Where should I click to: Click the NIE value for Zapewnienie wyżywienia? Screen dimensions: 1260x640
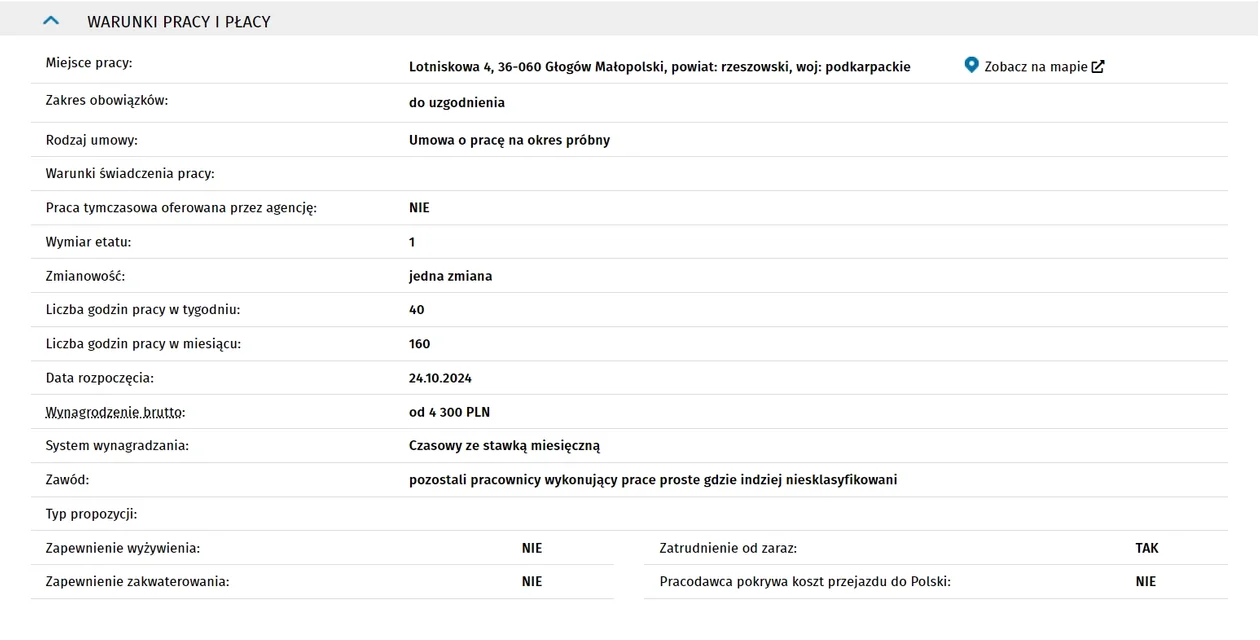point(532,548)
